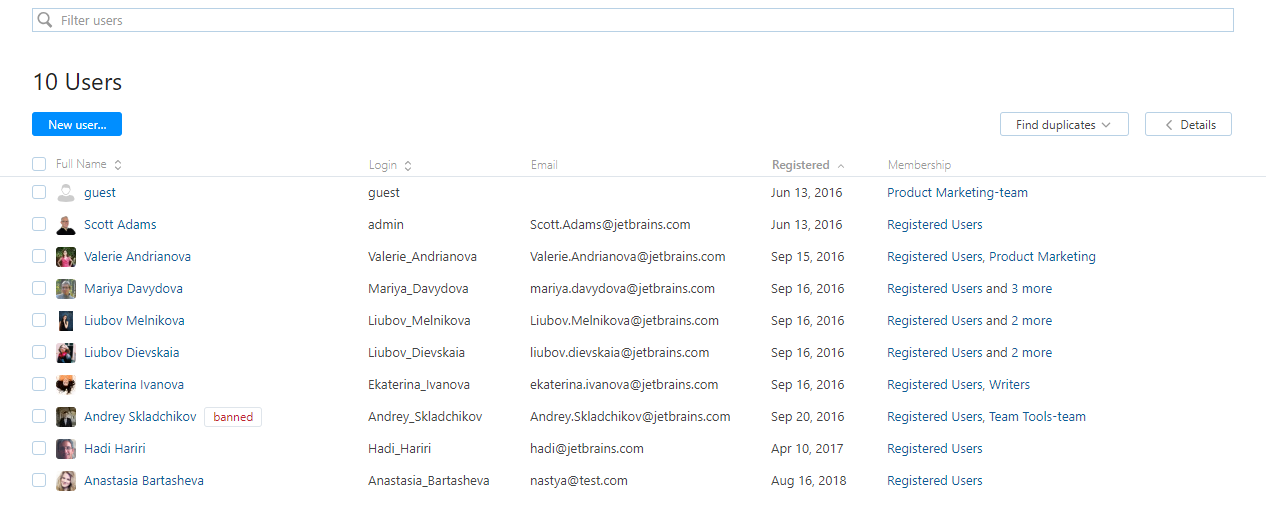
Task: Check the box for Anastasia Bartasheva
Action: pyautogui.click(x=39, y=480)
